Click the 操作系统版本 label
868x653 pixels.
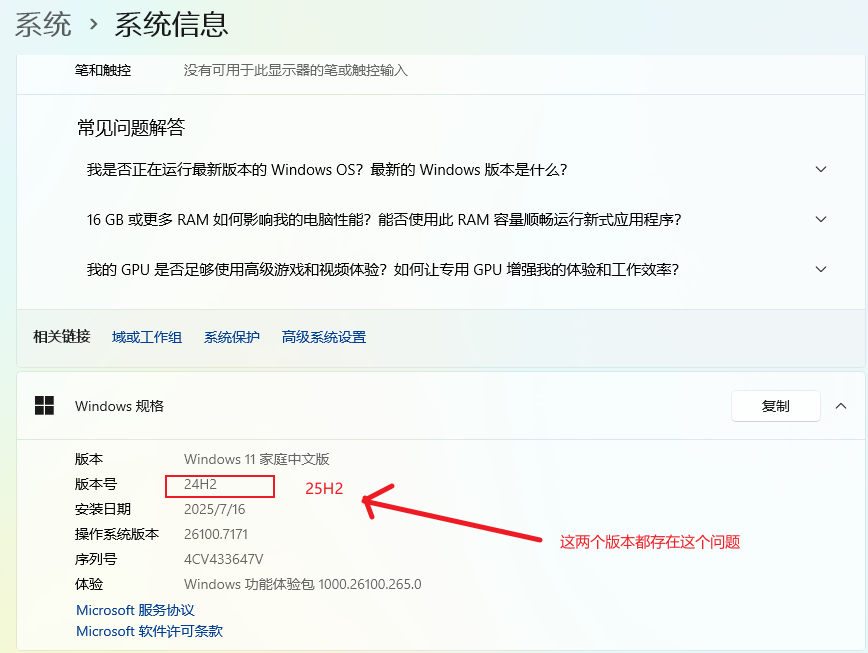[x=117, y=534]
